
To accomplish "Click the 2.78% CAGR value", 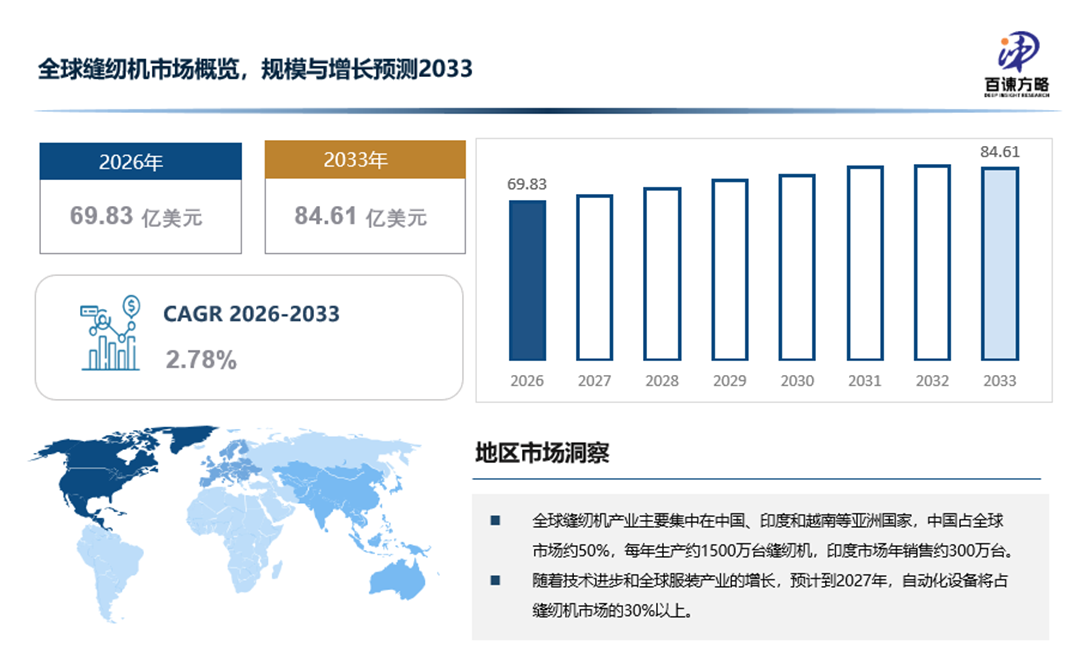I will point(201,360).
